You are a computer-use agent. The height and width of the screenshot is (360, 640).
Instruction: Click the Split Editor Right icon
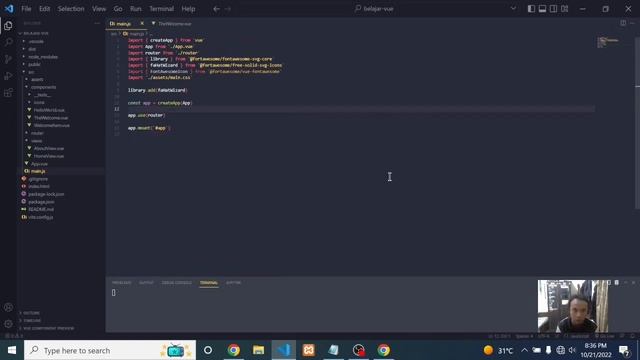tap(623, 23)
